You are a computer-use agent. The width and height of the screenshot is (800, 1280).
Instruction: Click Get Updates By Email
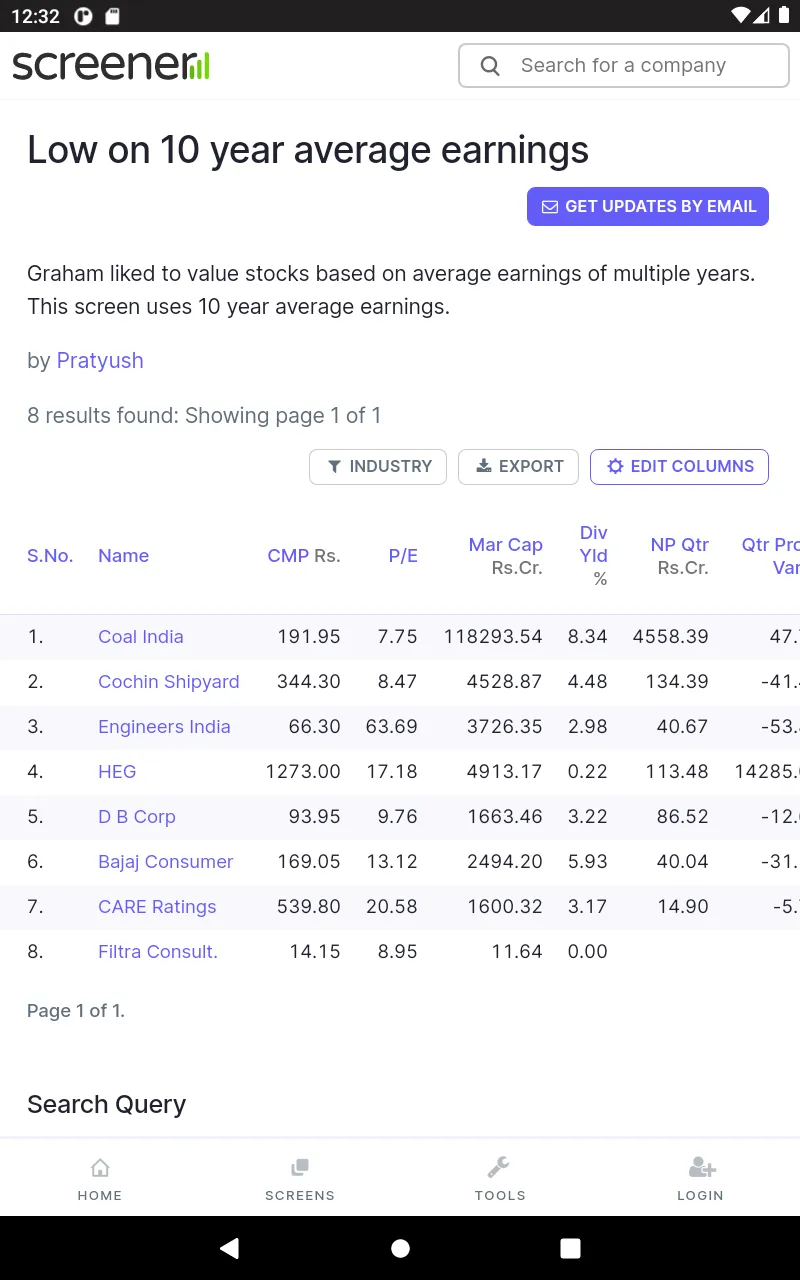pos(648,206)
